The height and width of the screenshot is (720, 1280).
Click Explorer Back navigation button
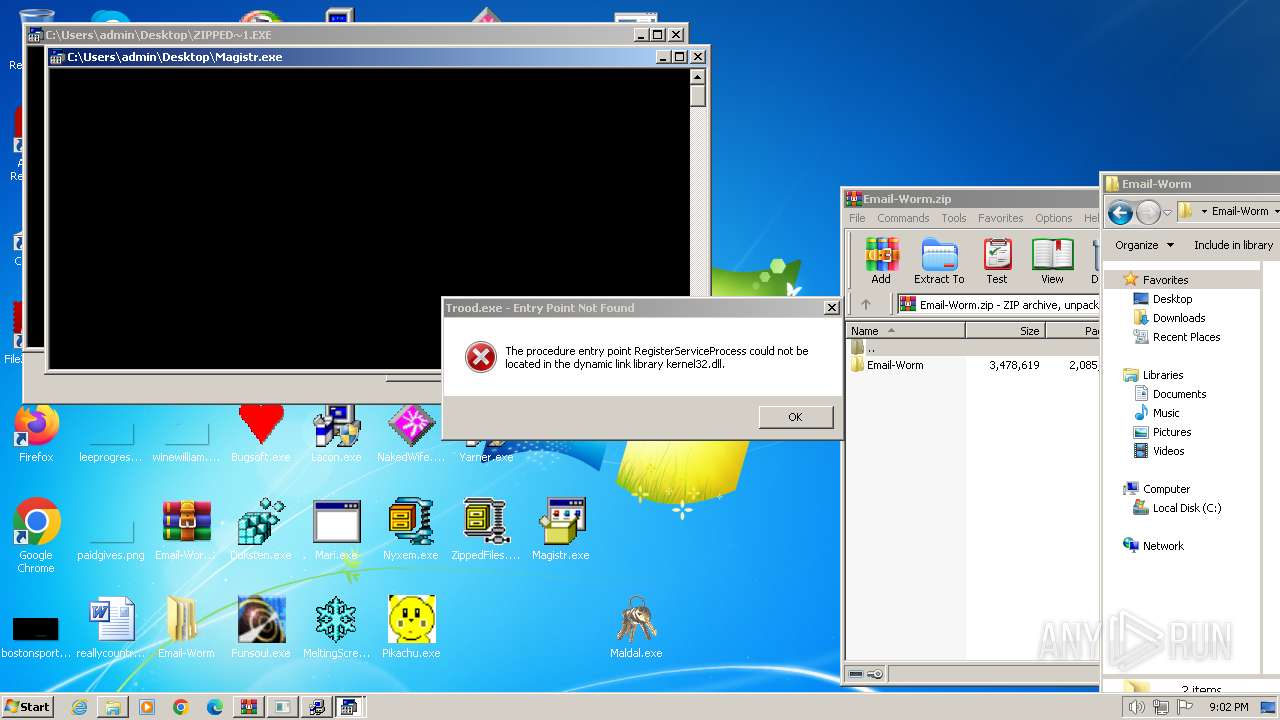(1120, 212)
